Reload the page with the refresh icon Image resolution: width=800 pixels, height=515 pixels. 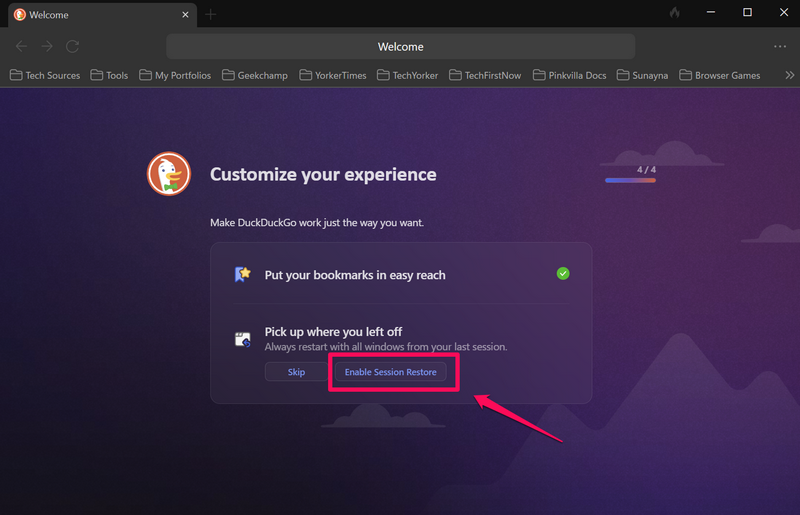(73, 47)
